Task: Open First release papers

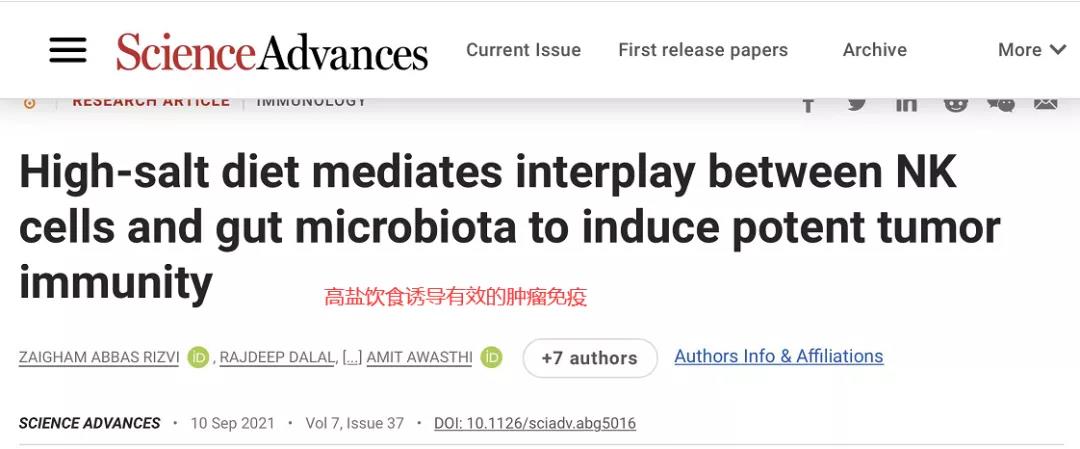Action: (x=703, y=50)
